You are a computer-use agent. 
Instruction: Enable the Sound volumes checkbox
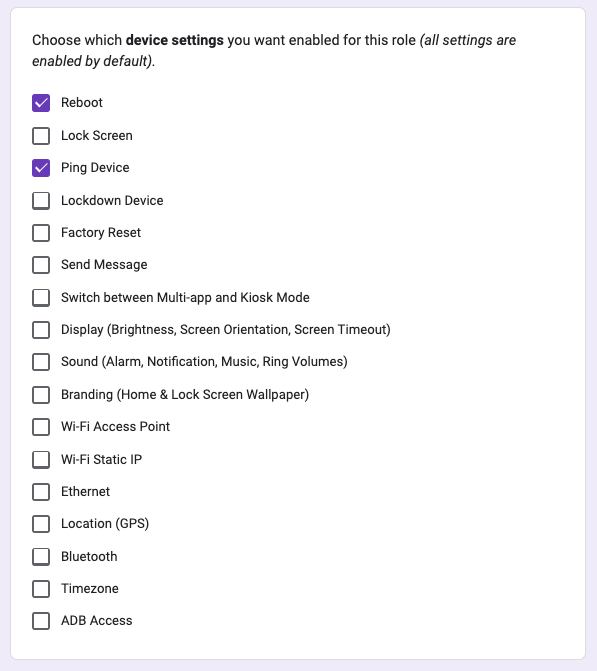click(x=41, y=362)
